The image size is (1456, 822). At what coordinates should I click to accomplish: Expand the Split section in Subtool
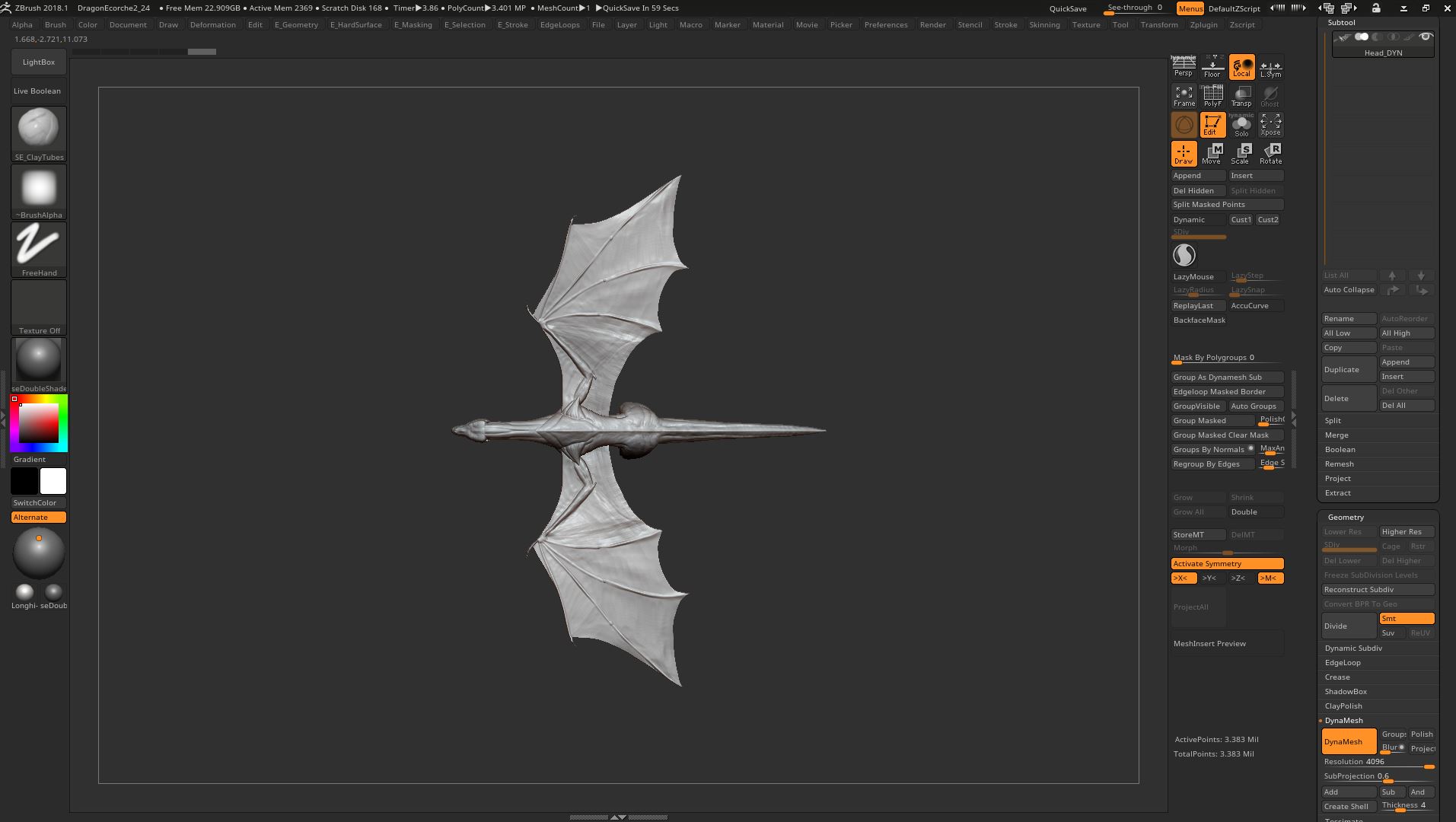[x=1333, y=421]
